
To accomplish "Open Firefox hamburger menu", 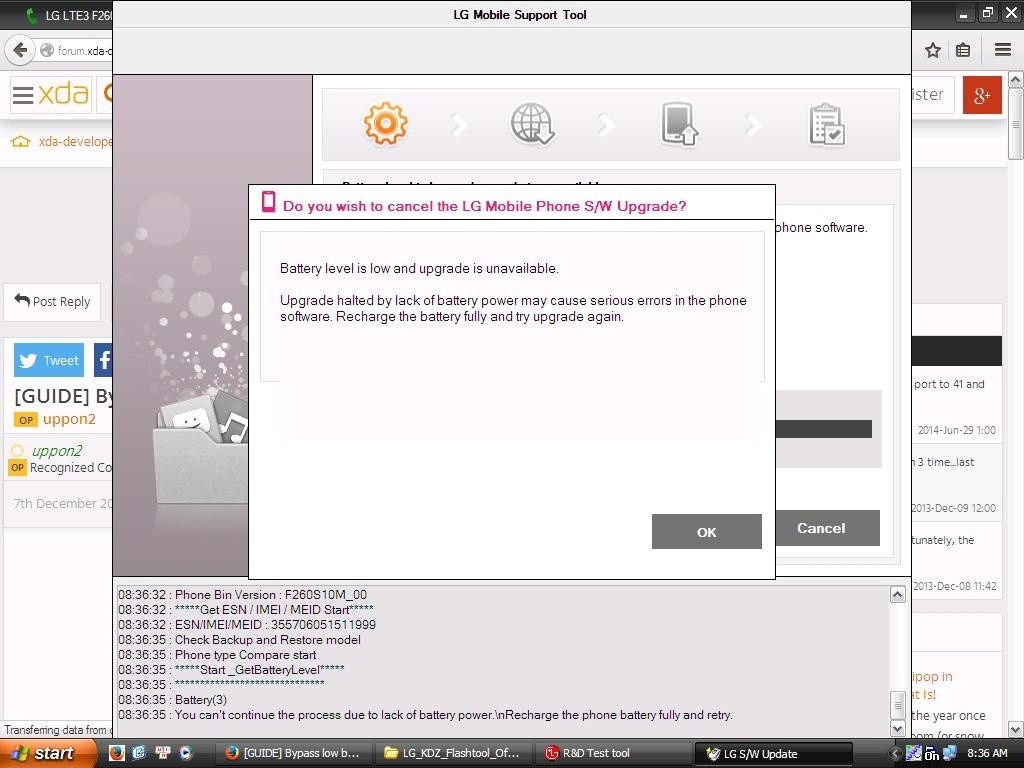I will tap(1002, 50).
